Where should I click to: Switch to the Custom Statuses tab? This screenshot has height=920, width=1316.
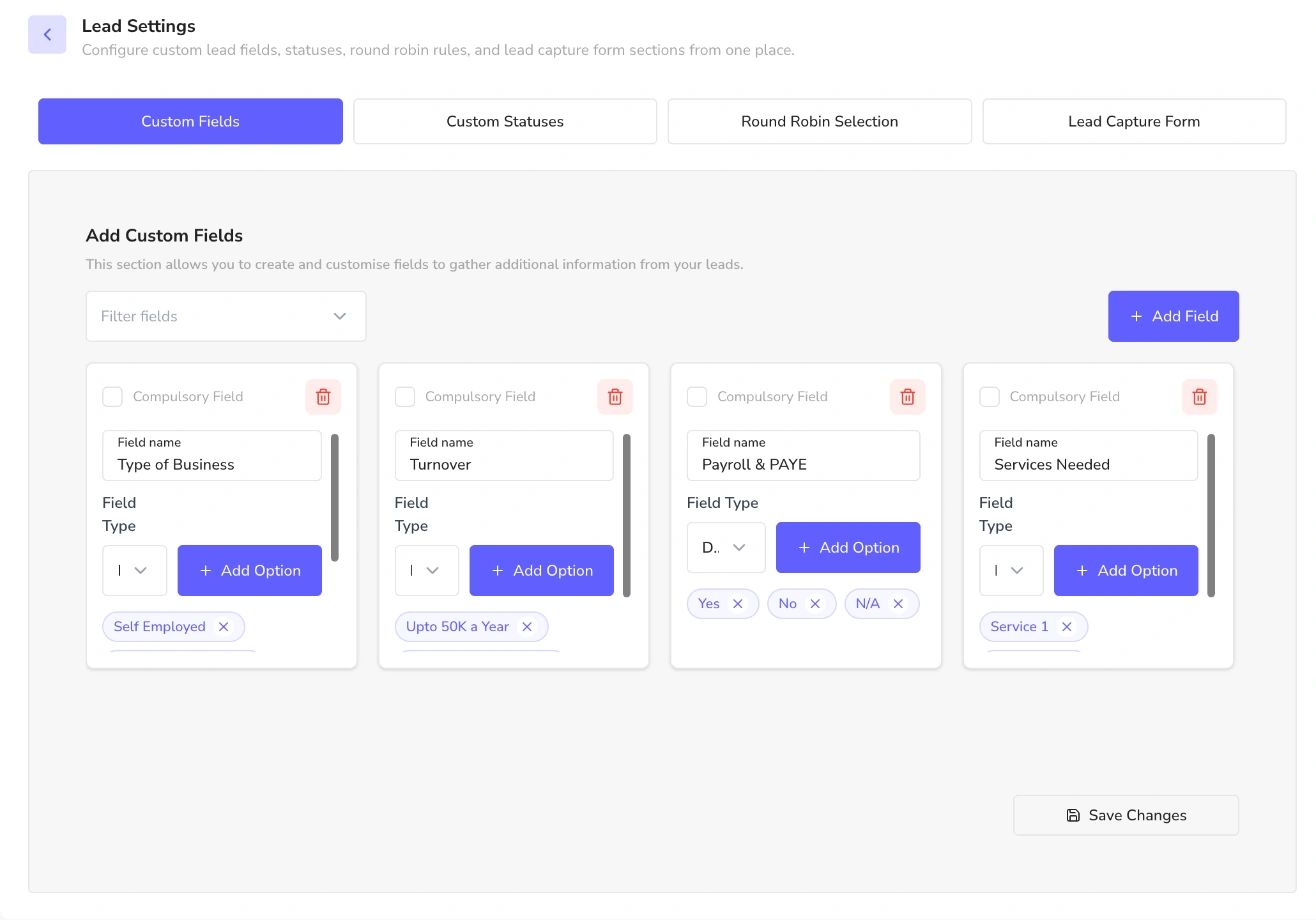coord(505,121)
